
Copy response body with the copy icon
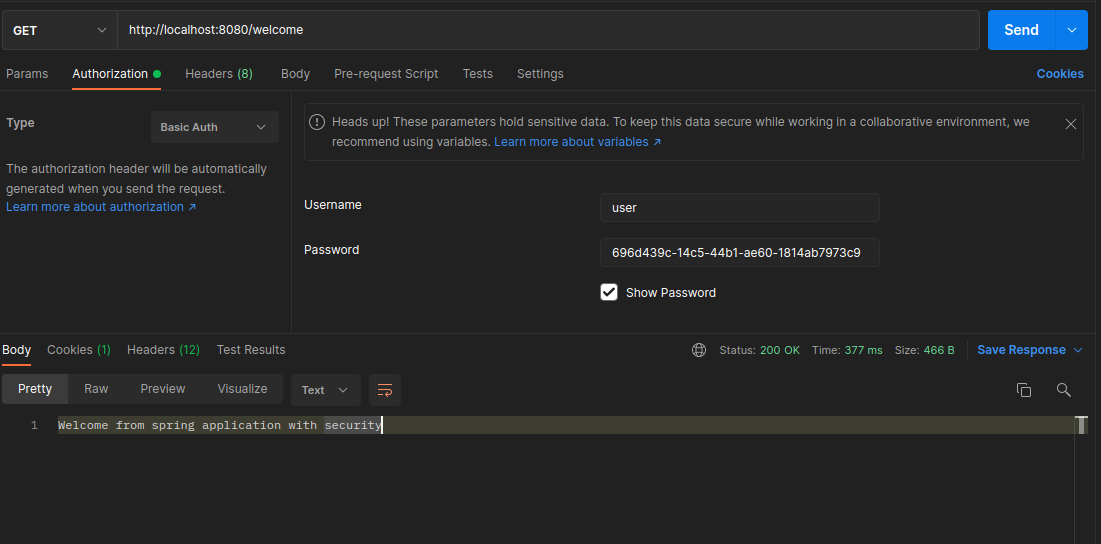click(x=1023, y=390)
